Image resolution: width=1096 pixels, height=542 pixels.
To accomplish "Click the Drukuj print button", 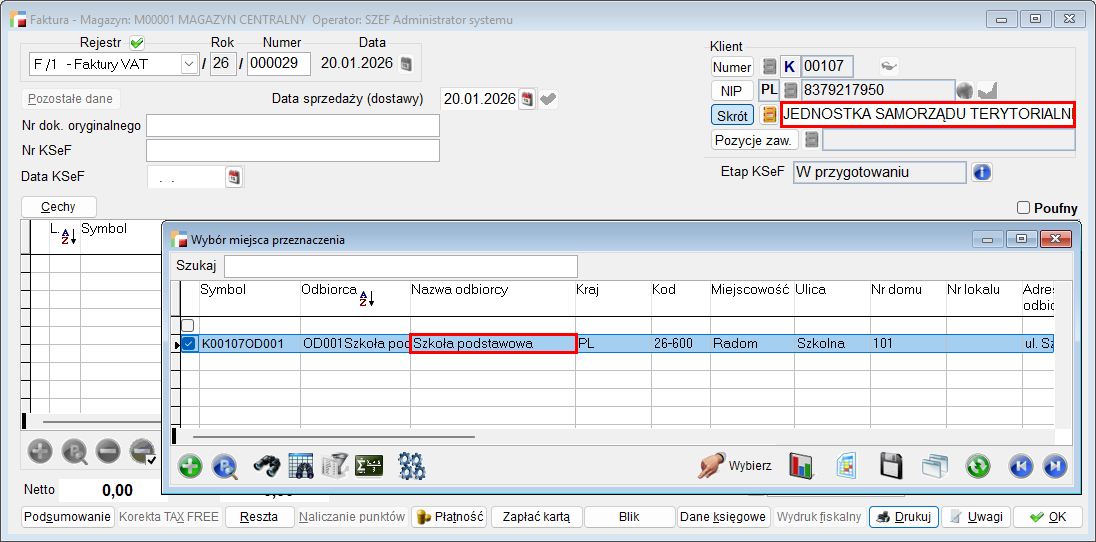I will coord(904,517).
